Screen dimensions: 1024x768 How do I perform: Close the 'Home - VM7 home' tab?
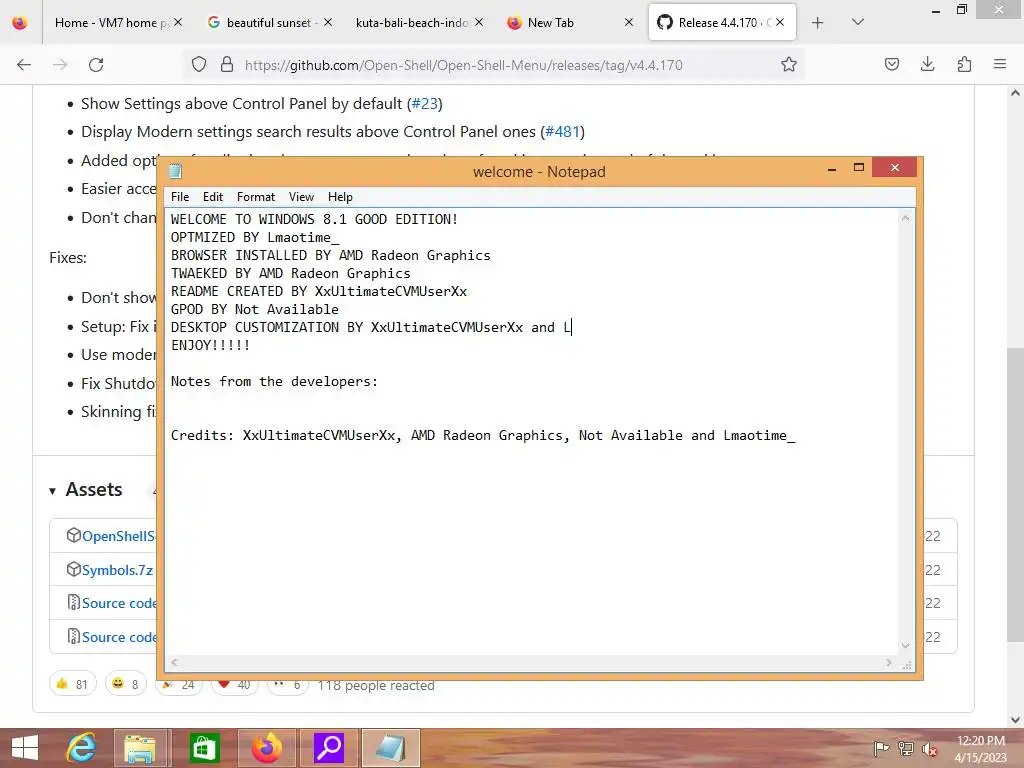[x=178, y=22]
